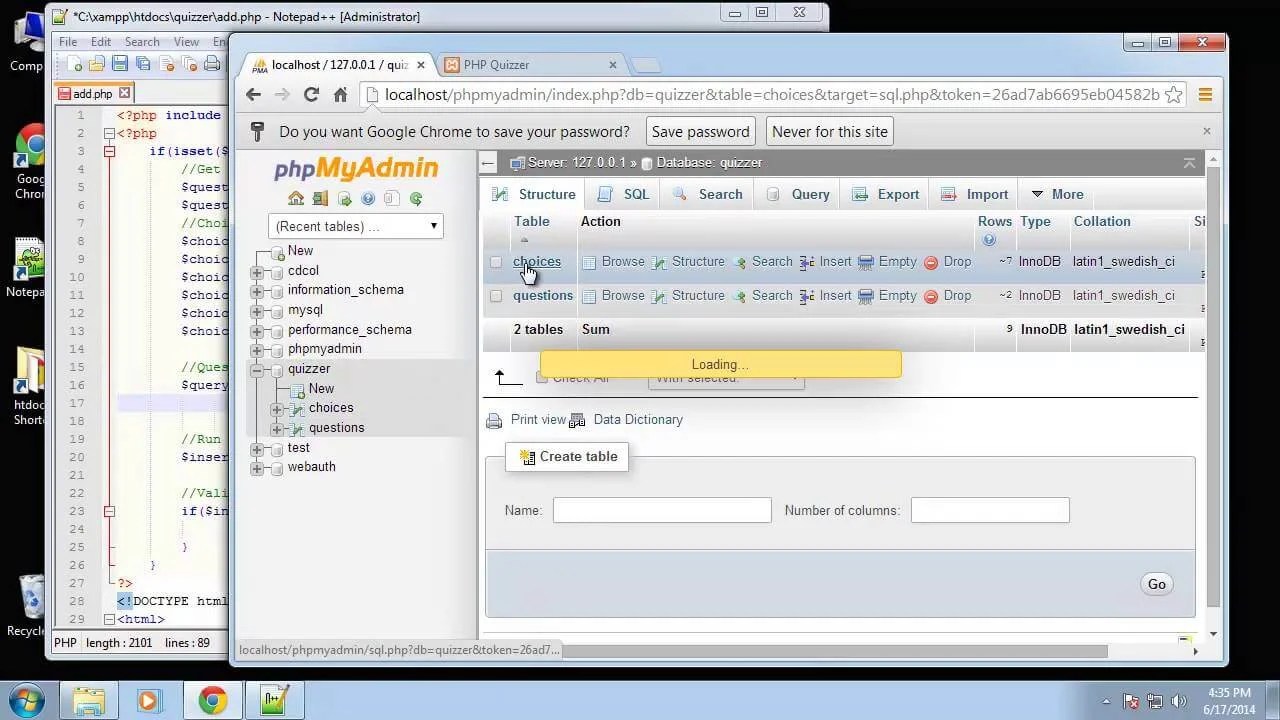Open the Recent tables dropdown

355,226
